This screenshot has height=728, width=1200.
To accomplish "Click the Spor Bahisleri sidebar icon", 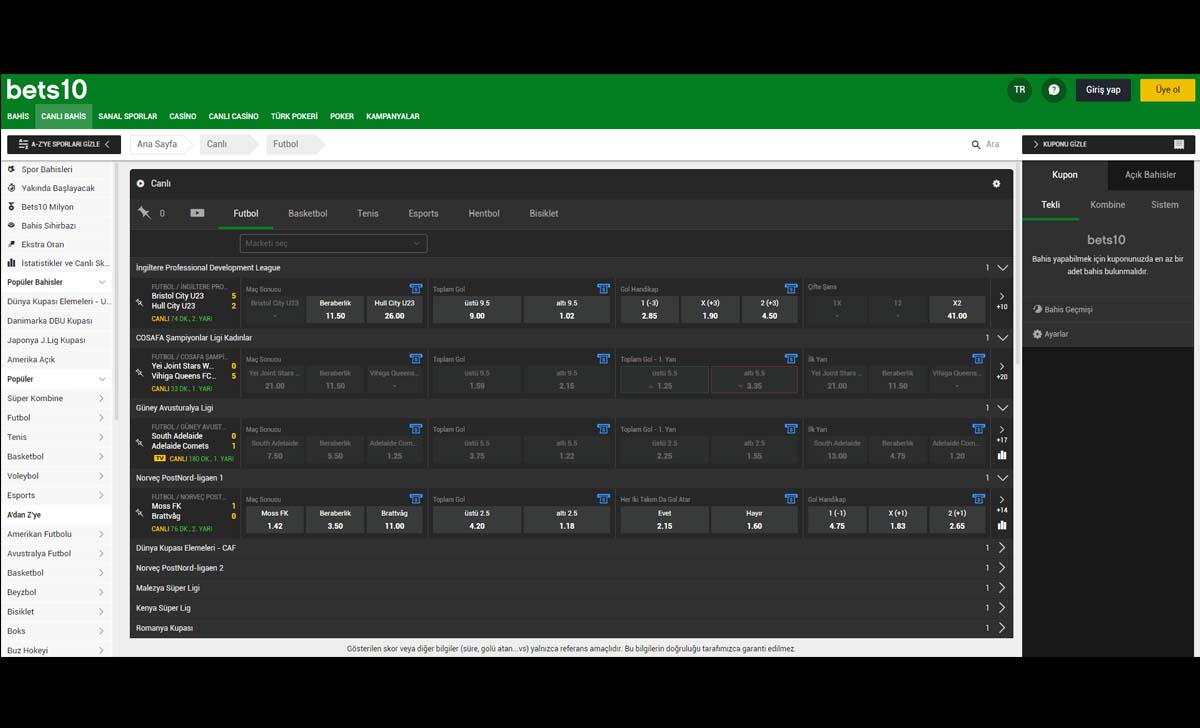I will [x=11, y=169].
